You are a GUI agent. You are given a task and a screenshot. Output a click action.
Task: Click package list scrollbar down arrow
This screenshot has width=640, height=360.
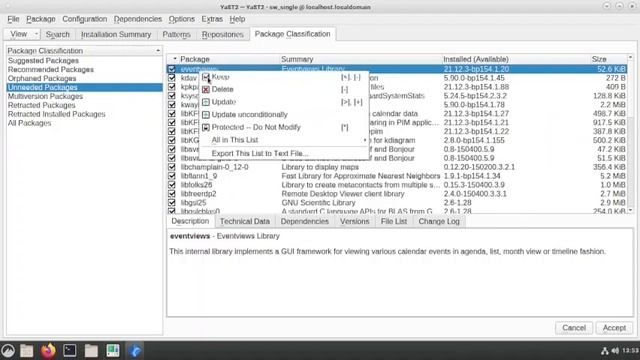tap(631, 210)
